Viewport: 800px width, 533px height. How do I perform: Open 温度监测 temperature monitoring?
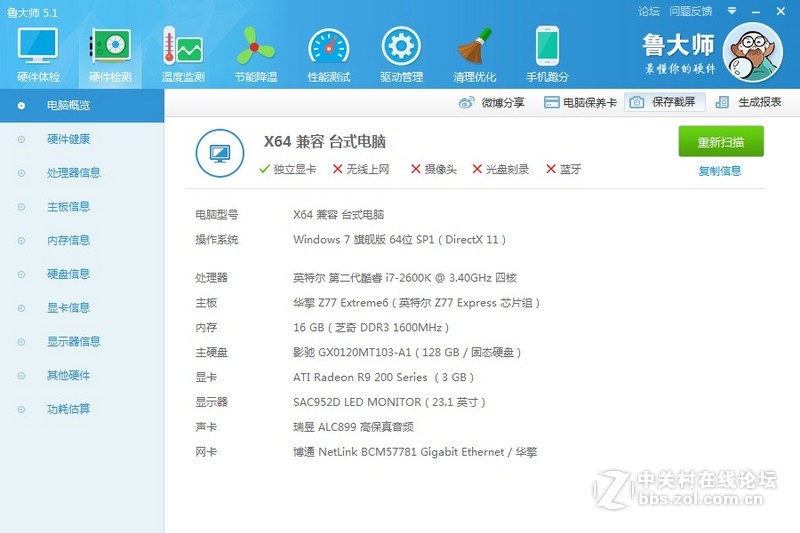(183, 56)
